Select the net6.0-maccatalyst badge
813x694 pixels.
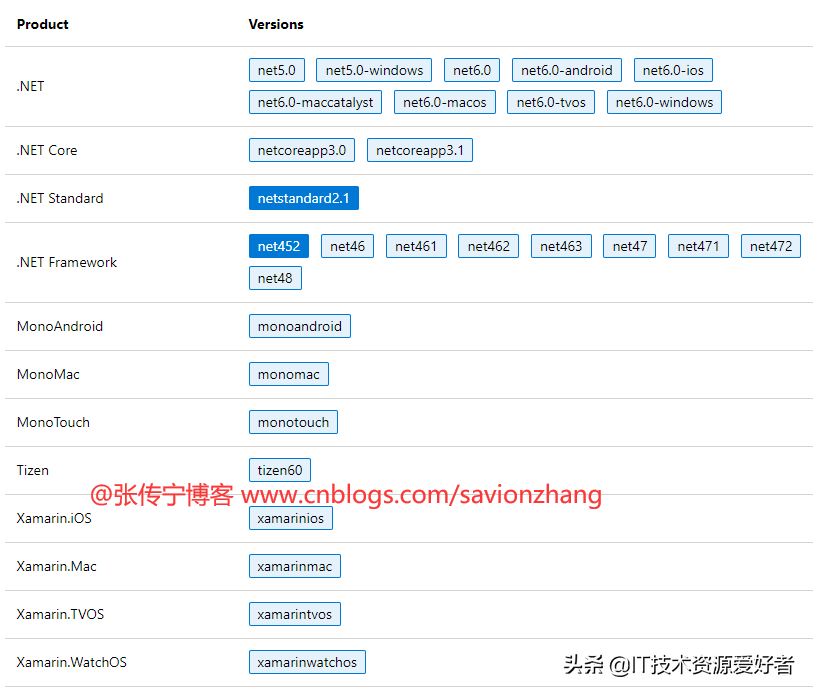tap(315, 102)
